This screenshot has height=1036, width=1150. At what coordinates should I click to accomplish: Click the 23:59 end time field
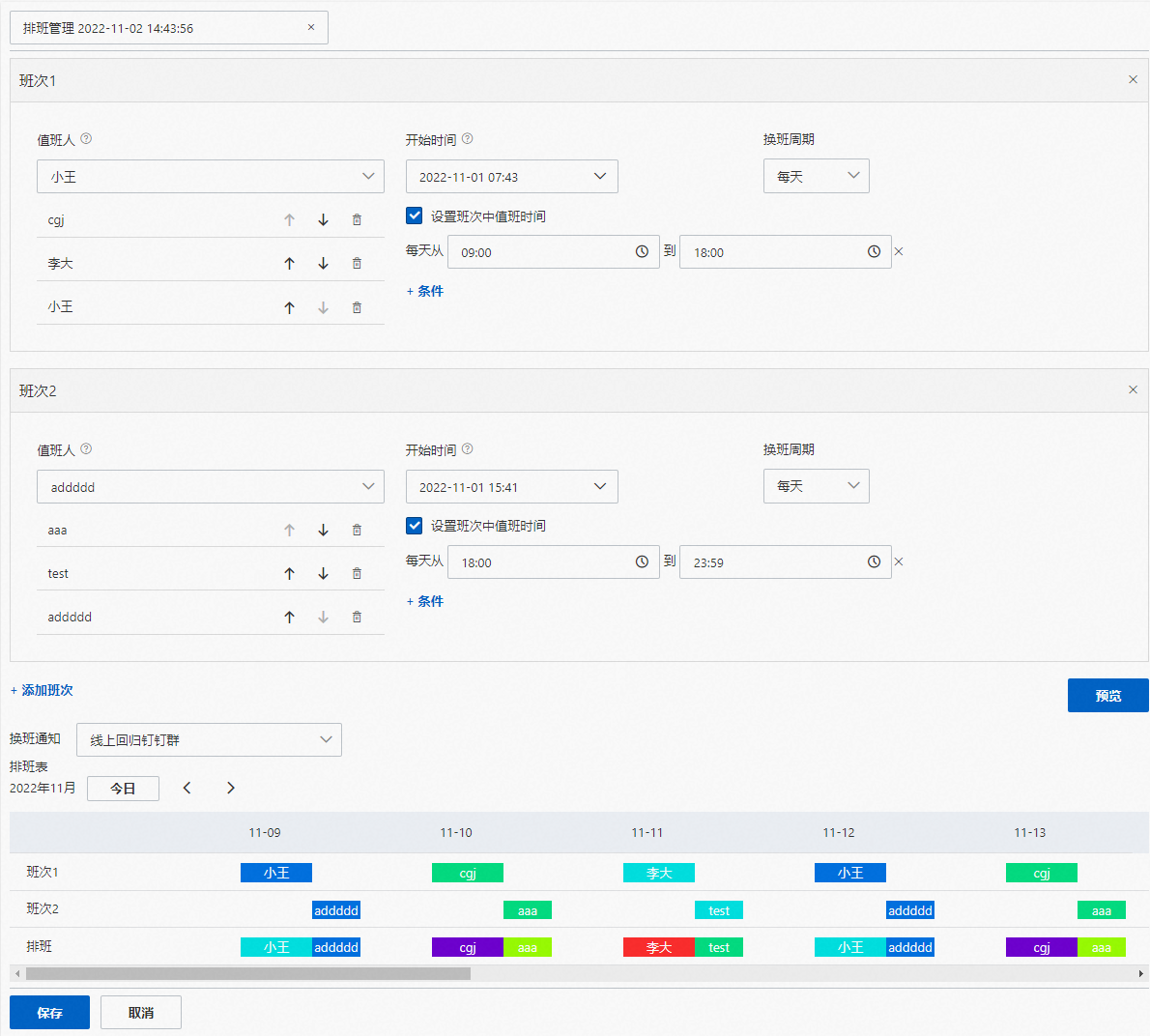point(786,561)
